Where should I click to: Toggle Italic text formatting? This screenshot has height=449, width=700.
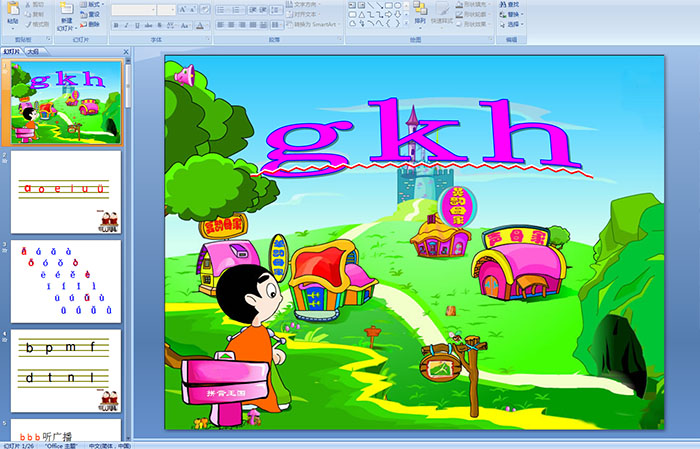(x=126, y=25)
